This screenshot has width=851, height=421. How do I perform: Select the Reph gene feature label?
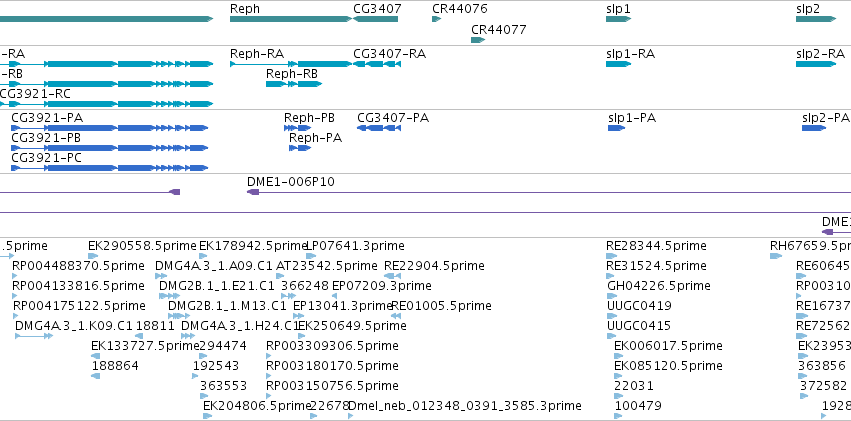tap(245, 9)
